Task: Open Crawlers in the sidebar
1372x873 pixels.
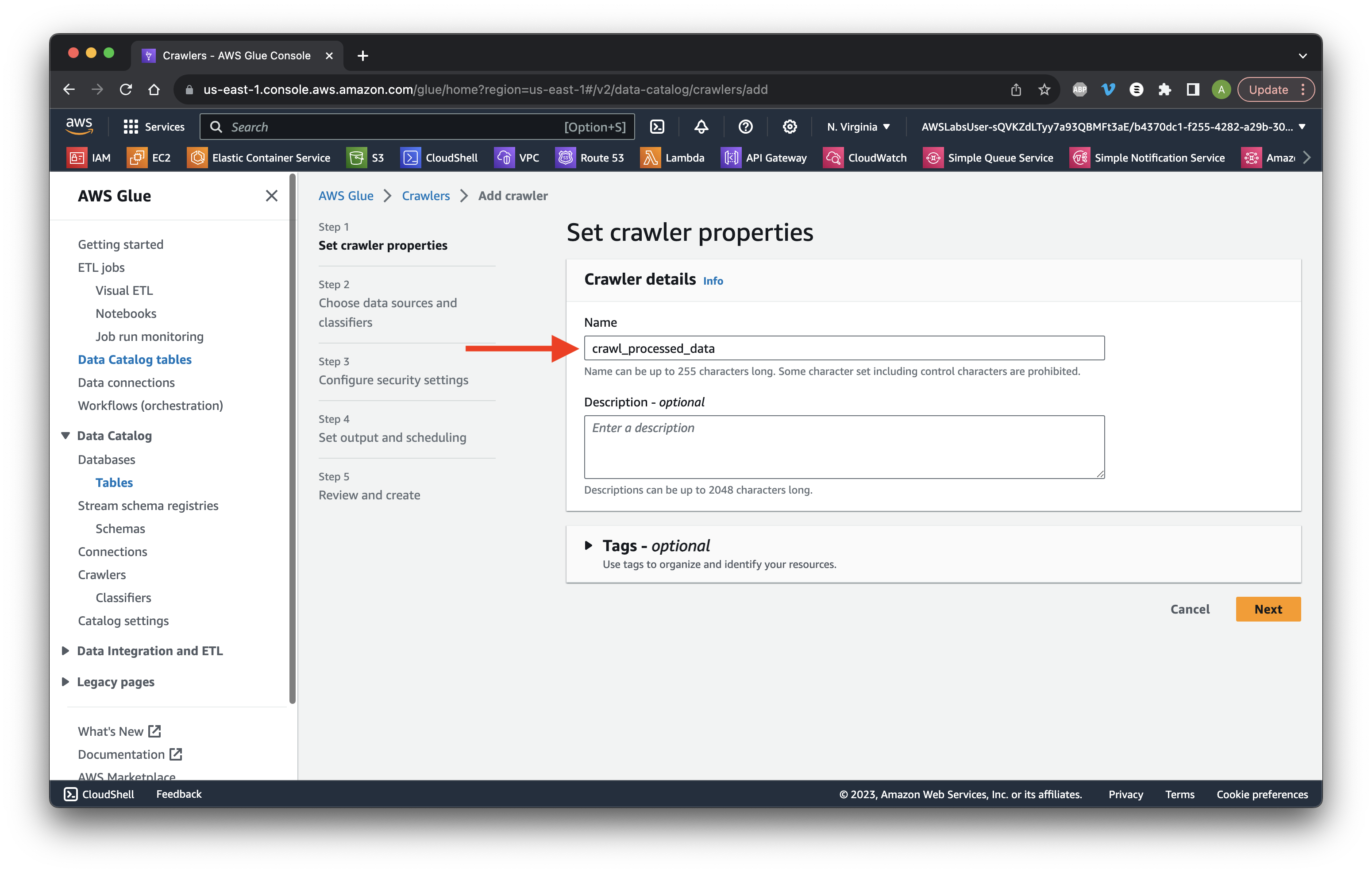Action: 101,575
